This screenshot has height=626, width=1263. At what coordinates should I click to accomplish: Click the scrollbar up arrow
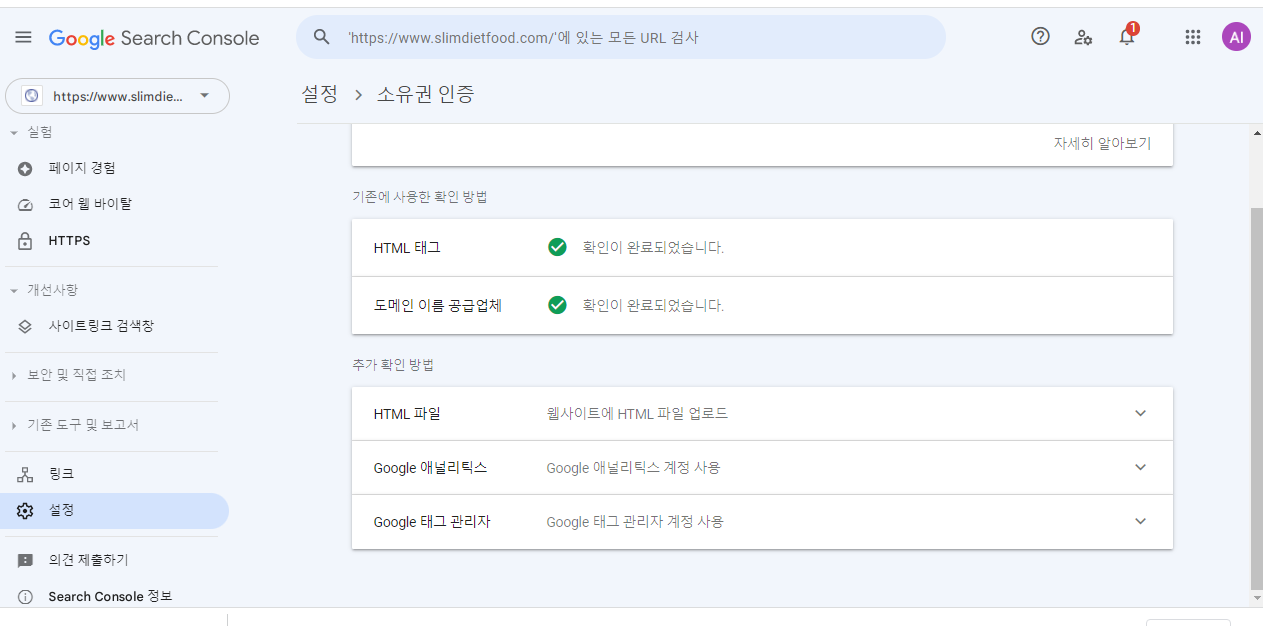click(x=1257, y=133)
